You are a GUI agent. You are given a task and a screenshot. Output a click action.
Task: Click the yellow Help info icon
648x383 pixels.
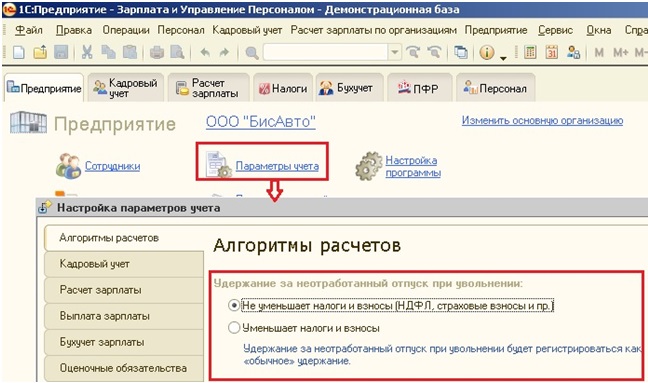point(487,52)
